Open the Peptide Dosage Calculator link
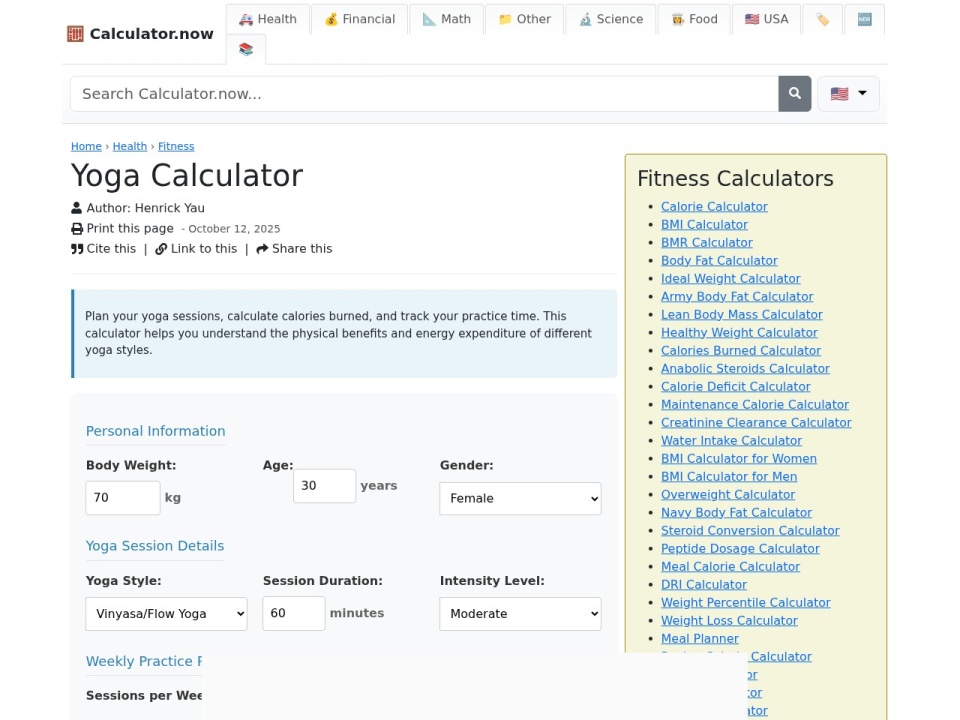The image size is (960, 720). 740,549
